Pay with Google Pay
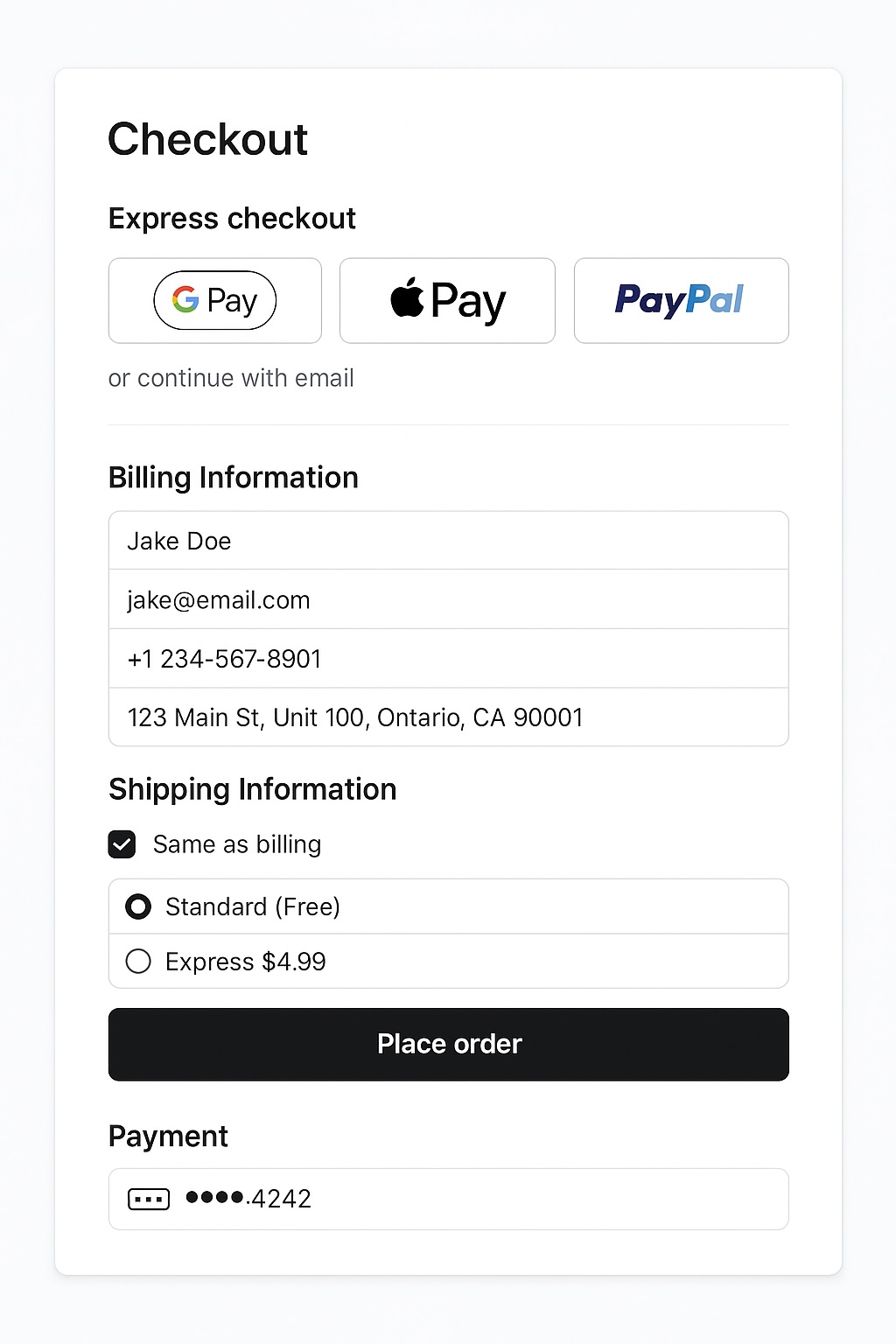Screen dimensions: 896x1344 click(215, 300)
